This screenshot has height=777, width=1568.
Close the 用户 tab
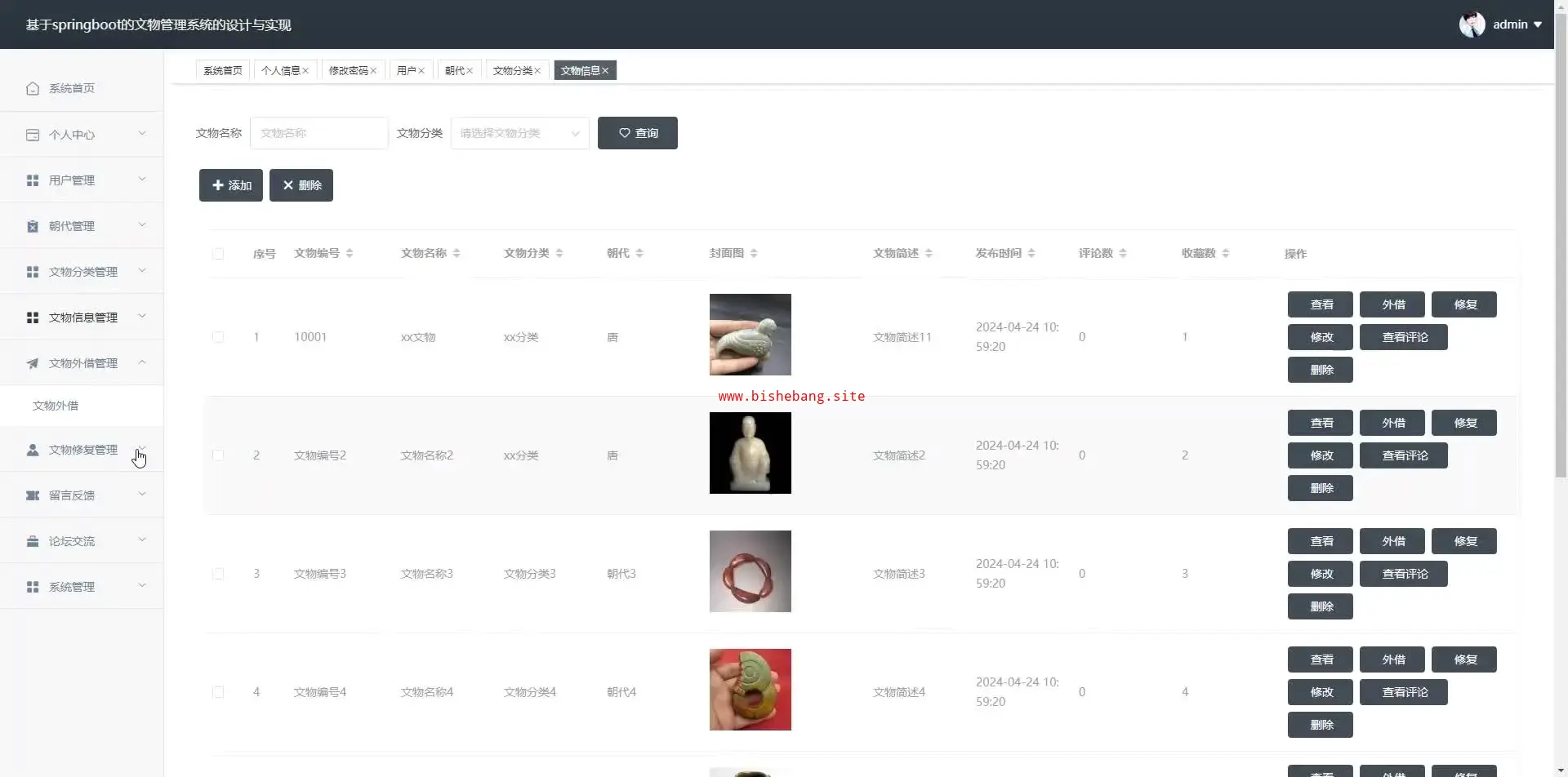421,71
